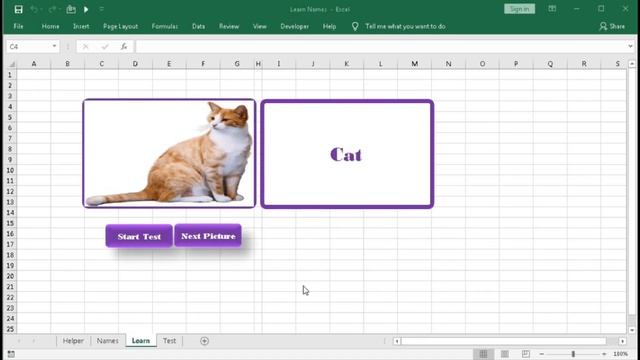Image resolution: width=640 pixels, height=360 pixels.
Task: Click the play triangle icon in the quick access toolbar
Action: click(x=86, y=9)
